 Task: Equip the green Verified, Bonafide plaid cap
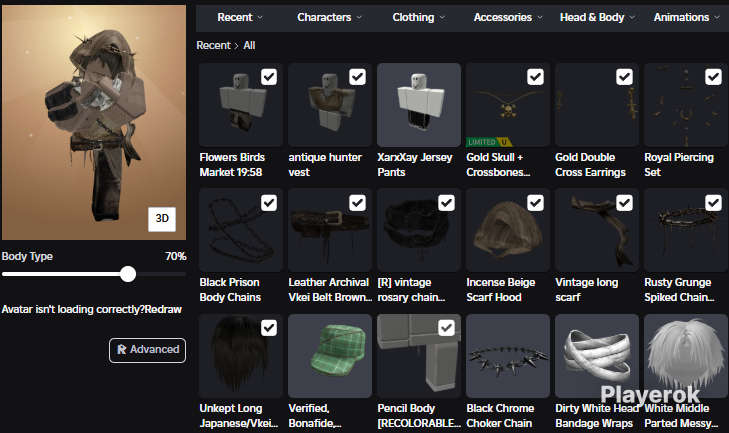tap(330, 356)
